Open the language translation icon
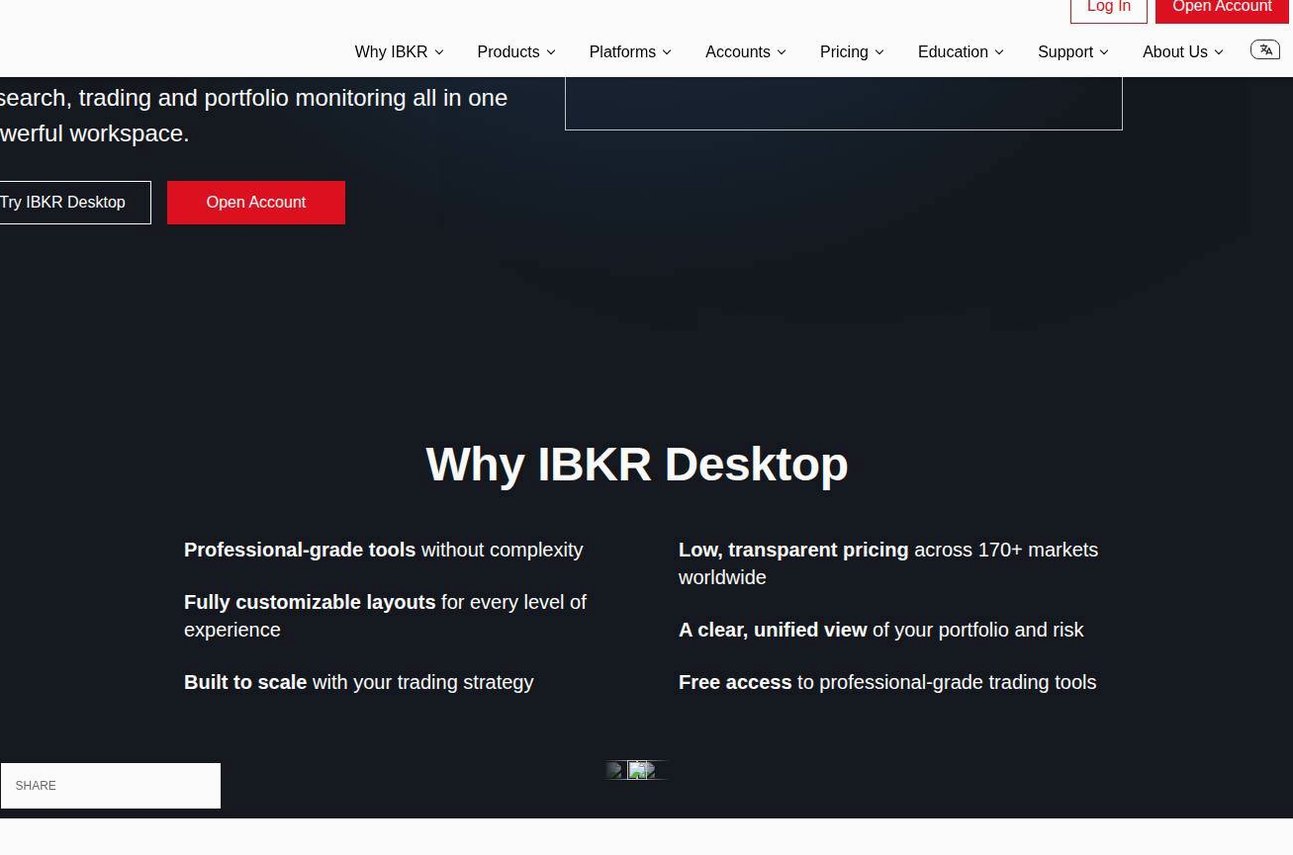This screenshot has height=855, width=1293. click(1265, 50)
